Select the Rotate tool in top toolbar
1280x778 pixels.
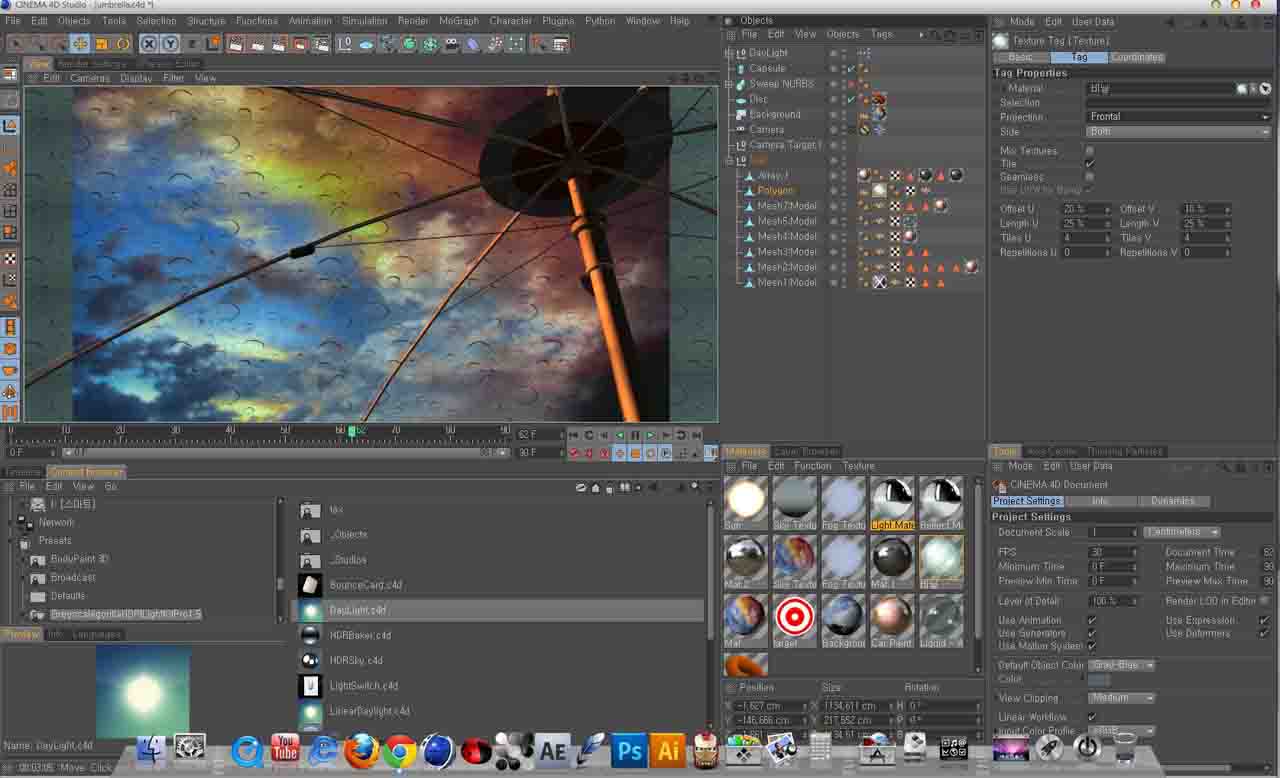[x=123, y=44]
